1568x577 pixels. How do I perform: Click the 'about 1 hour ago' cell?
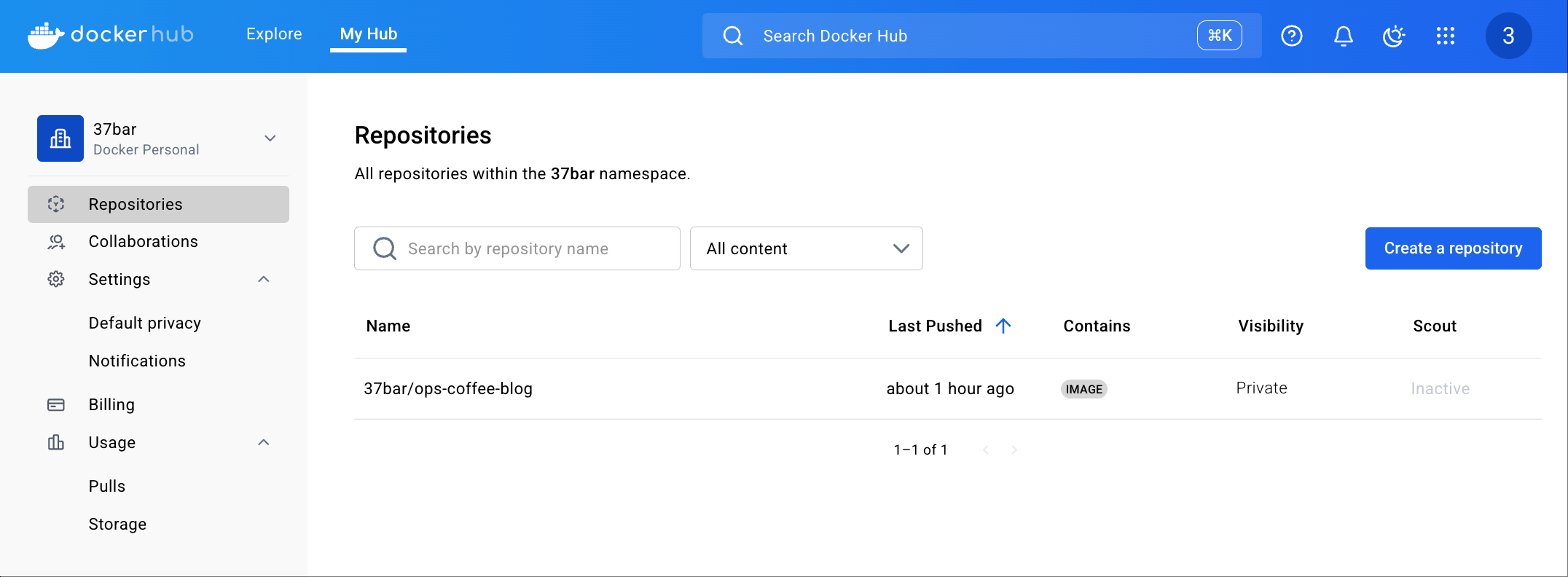point(950,389)
